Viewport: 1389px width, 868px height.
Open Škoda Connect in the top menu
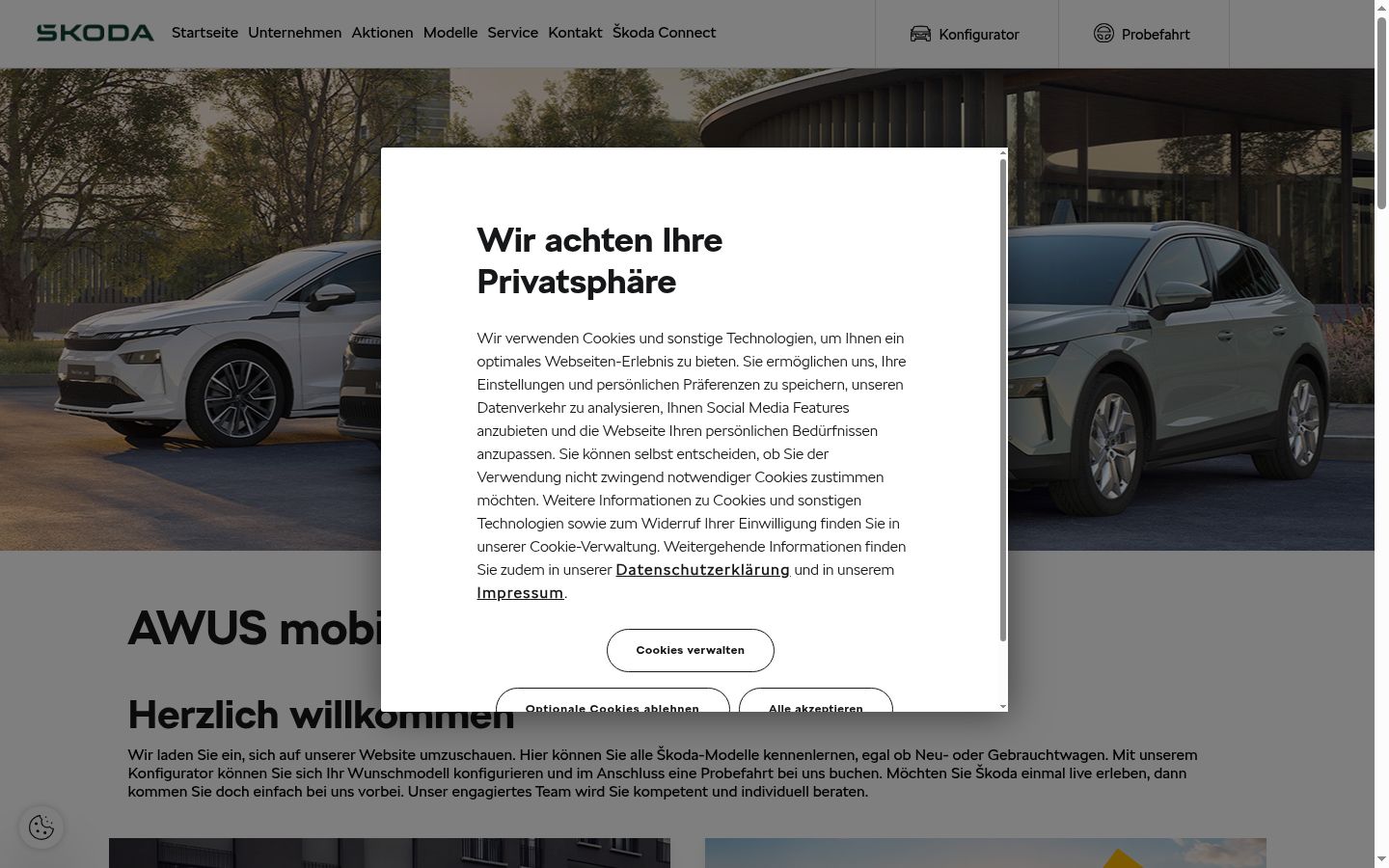pos(664,33)
